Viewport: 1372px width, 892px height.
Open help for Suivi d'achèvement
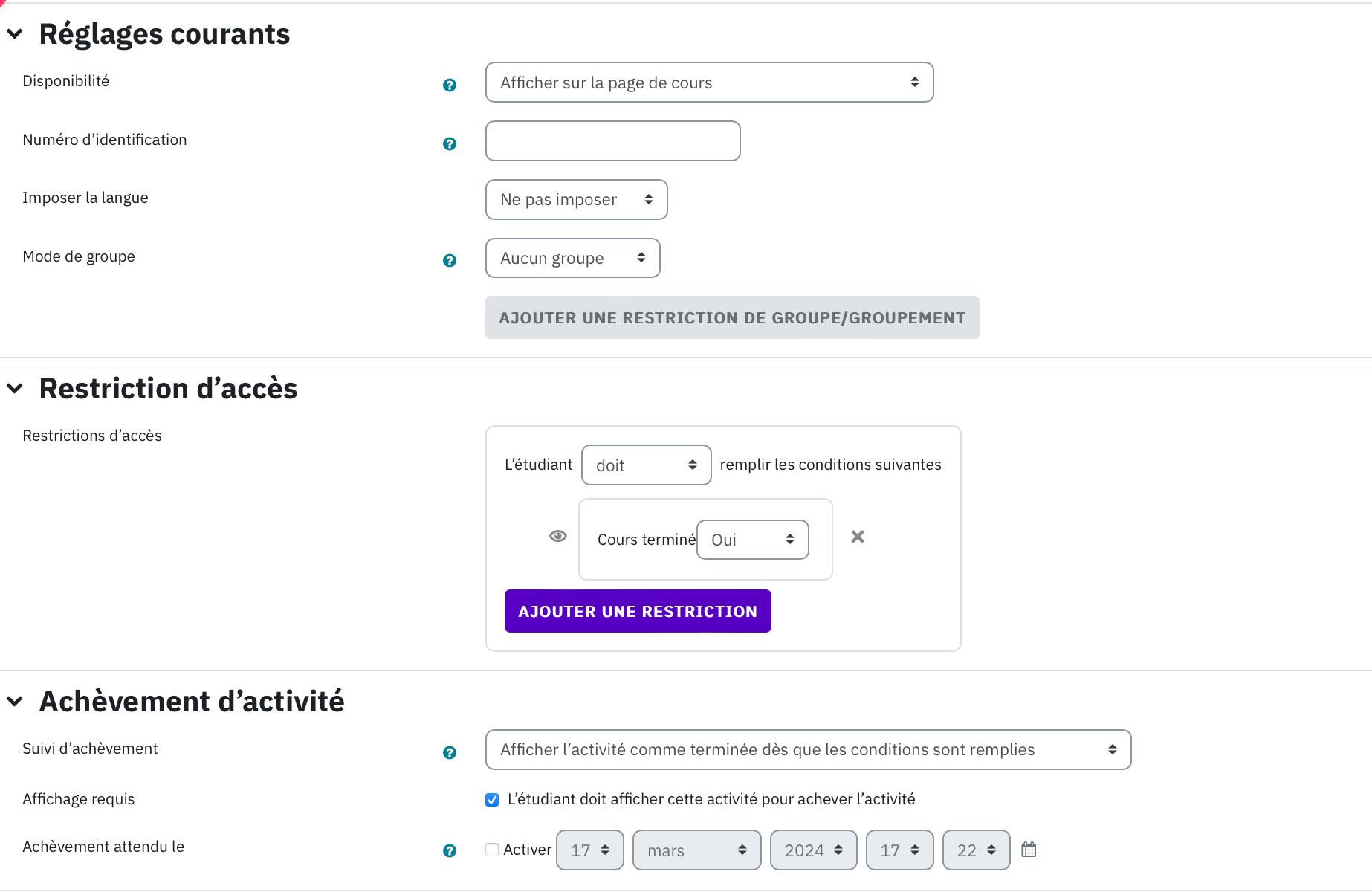coord(450,753)
